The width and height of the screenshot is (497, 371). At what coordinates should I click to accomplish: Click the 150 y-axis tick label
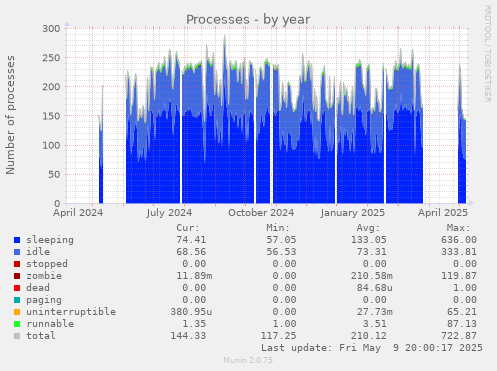coord(51,116)
